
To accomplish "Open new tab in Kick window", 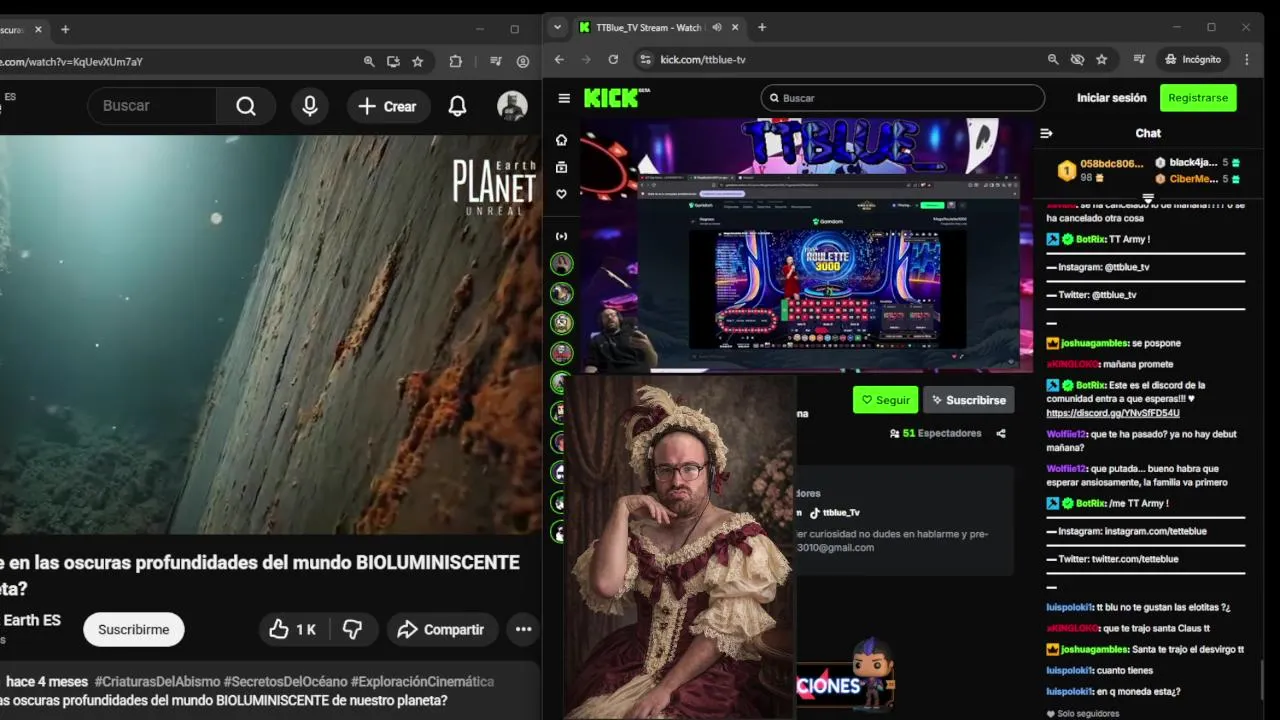I will click(x=762, y=28).
